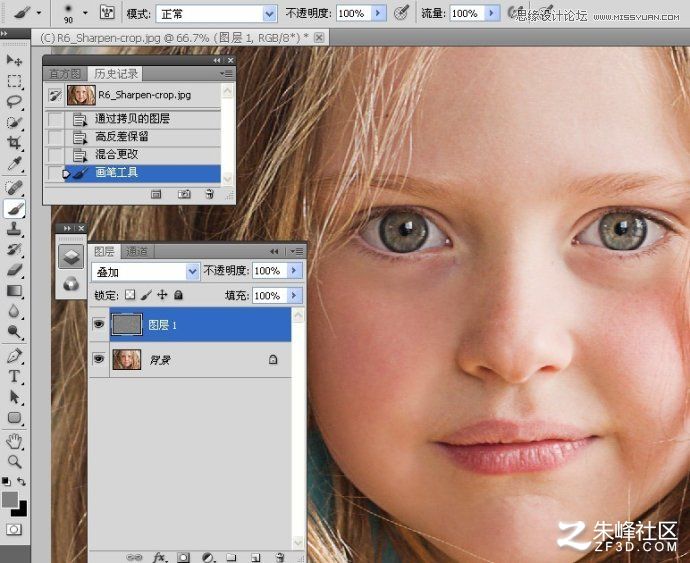This screenshot has width=690, height=563.
Task: Click layers icon in collapsed dock
Action: [x=71, y=257]
